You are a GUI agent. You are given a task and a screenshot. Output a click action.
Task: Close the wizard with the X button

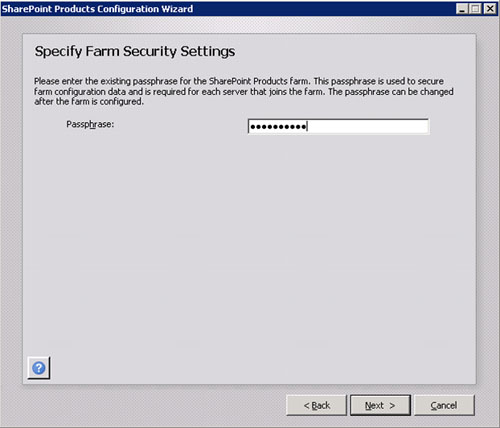coord(490,8)
